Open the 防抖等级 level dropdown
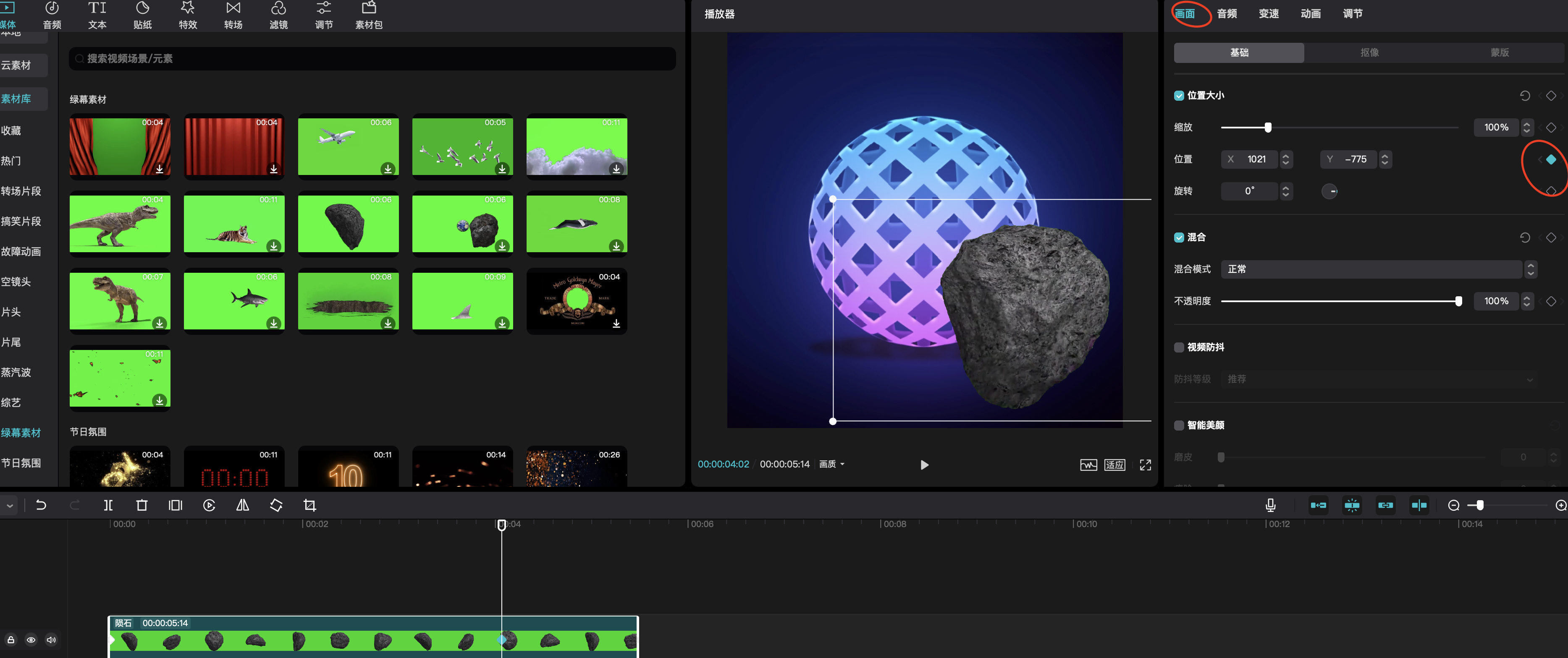 coord(1379,379)
